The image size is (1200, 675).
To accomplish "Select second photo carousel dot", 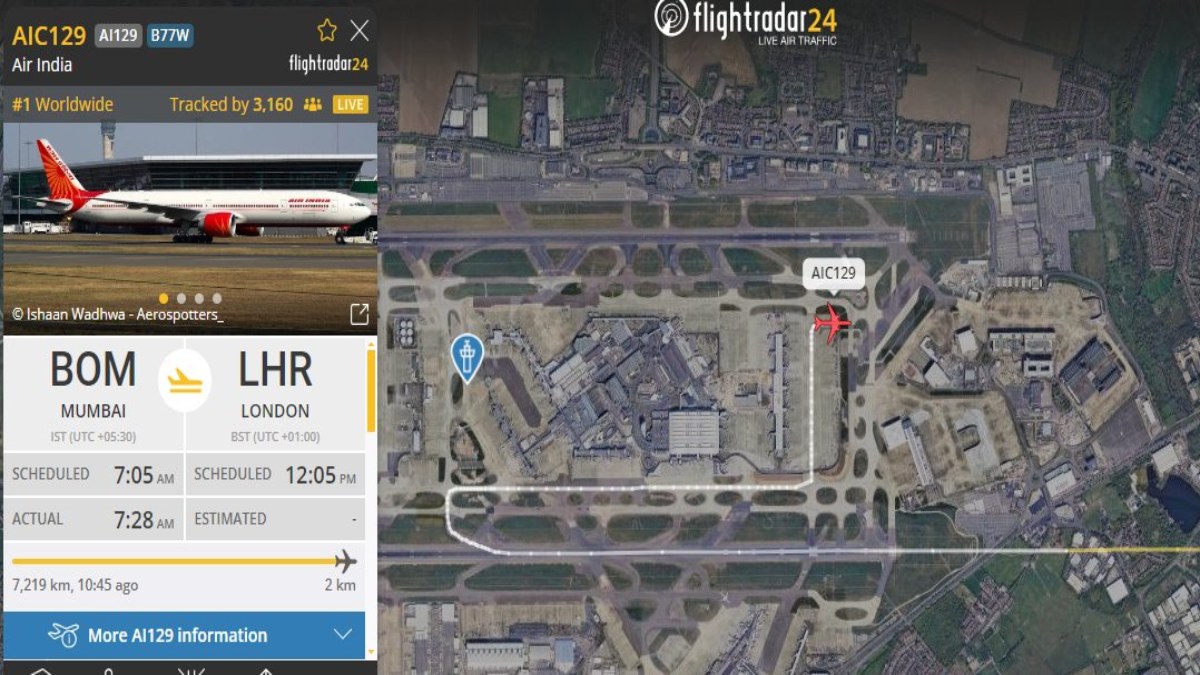I will tap(181, 298).
